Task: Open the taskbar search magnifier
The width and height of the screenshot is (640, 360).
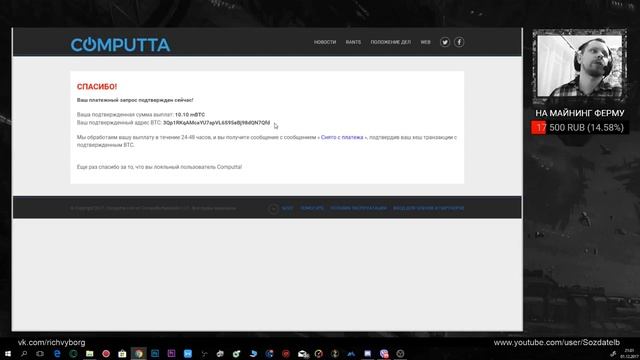Action: click(24, 353)
